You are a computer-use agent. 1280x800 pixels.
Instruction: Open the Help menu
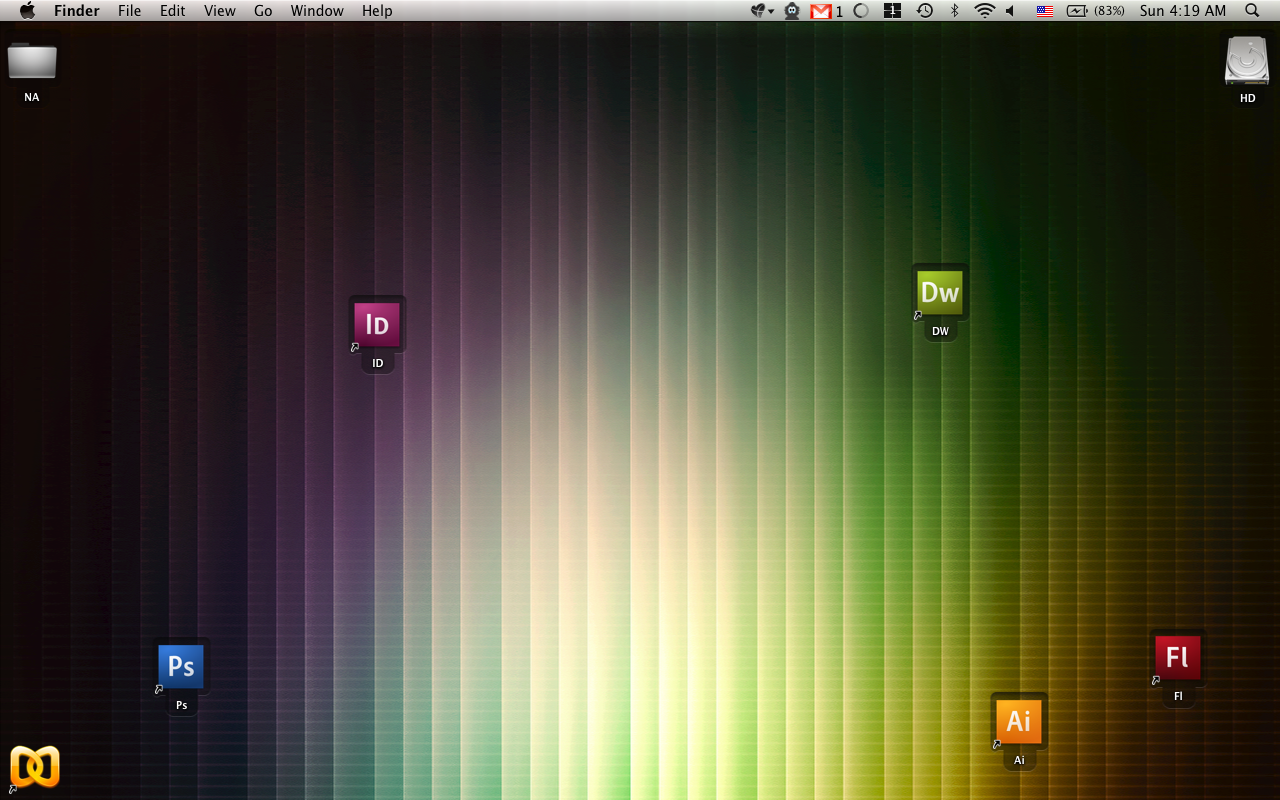point(377,10)
